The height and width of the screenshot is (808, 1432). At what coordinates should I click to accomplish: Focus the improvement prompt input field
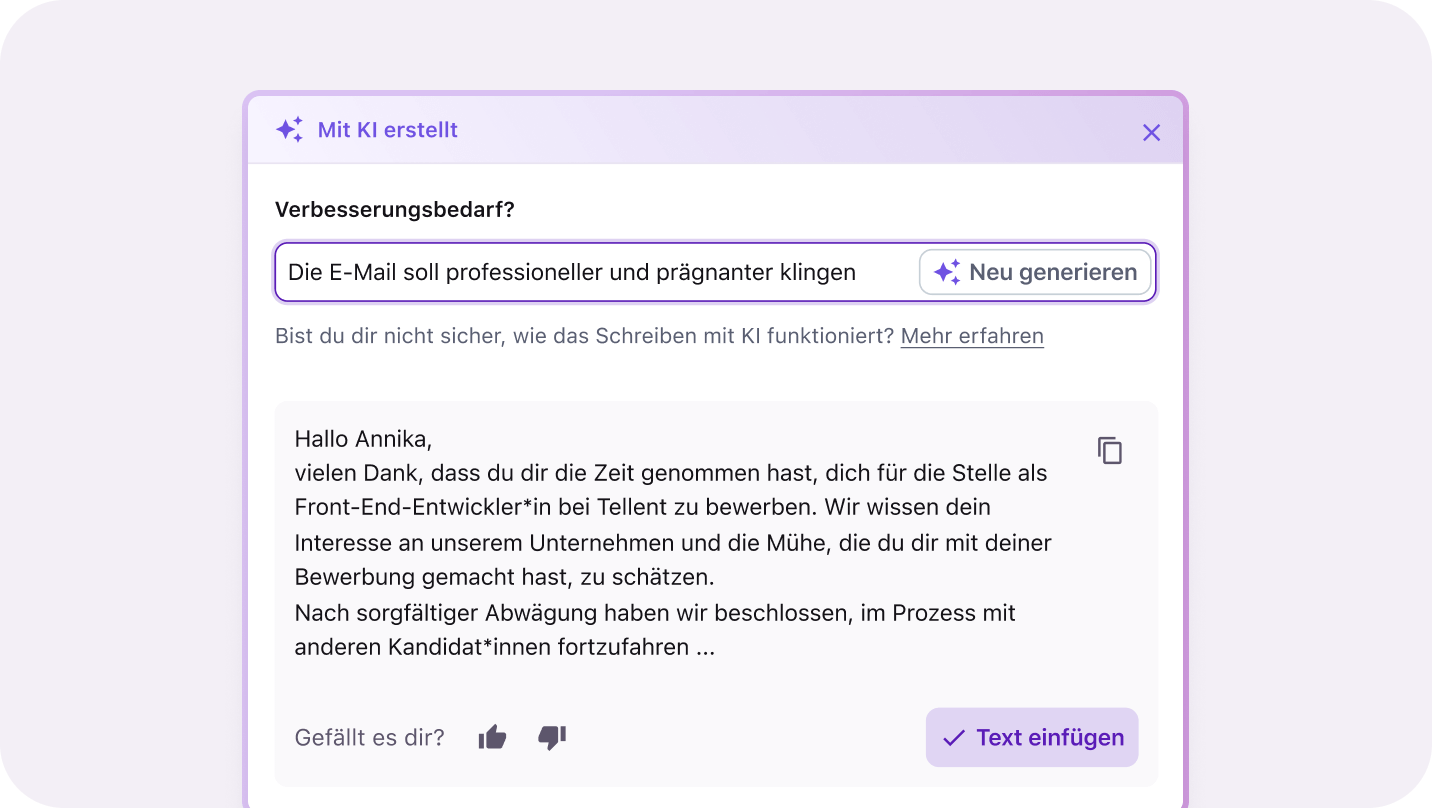(590, 272)
